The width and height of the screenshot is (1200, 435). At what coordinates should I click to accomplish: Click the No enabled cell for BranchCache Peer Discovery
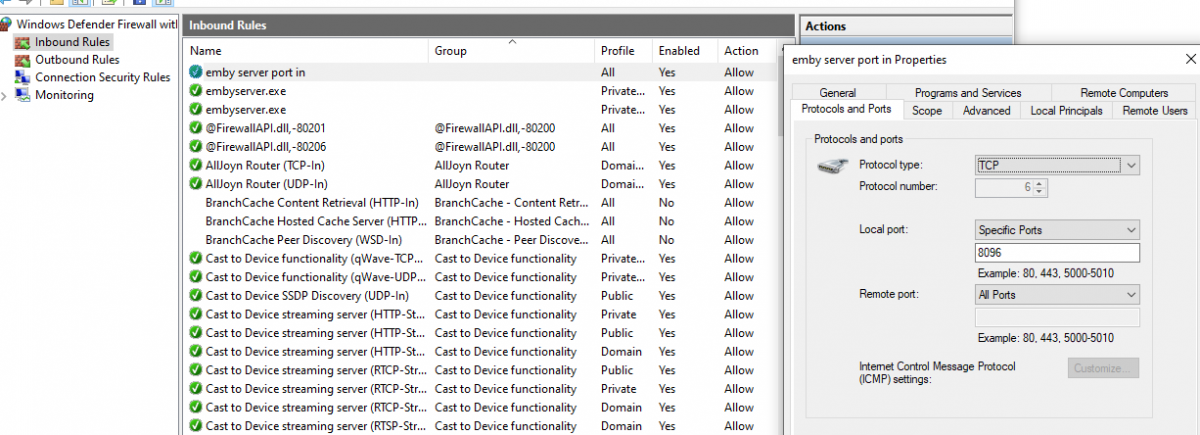[x=666, y=240]
